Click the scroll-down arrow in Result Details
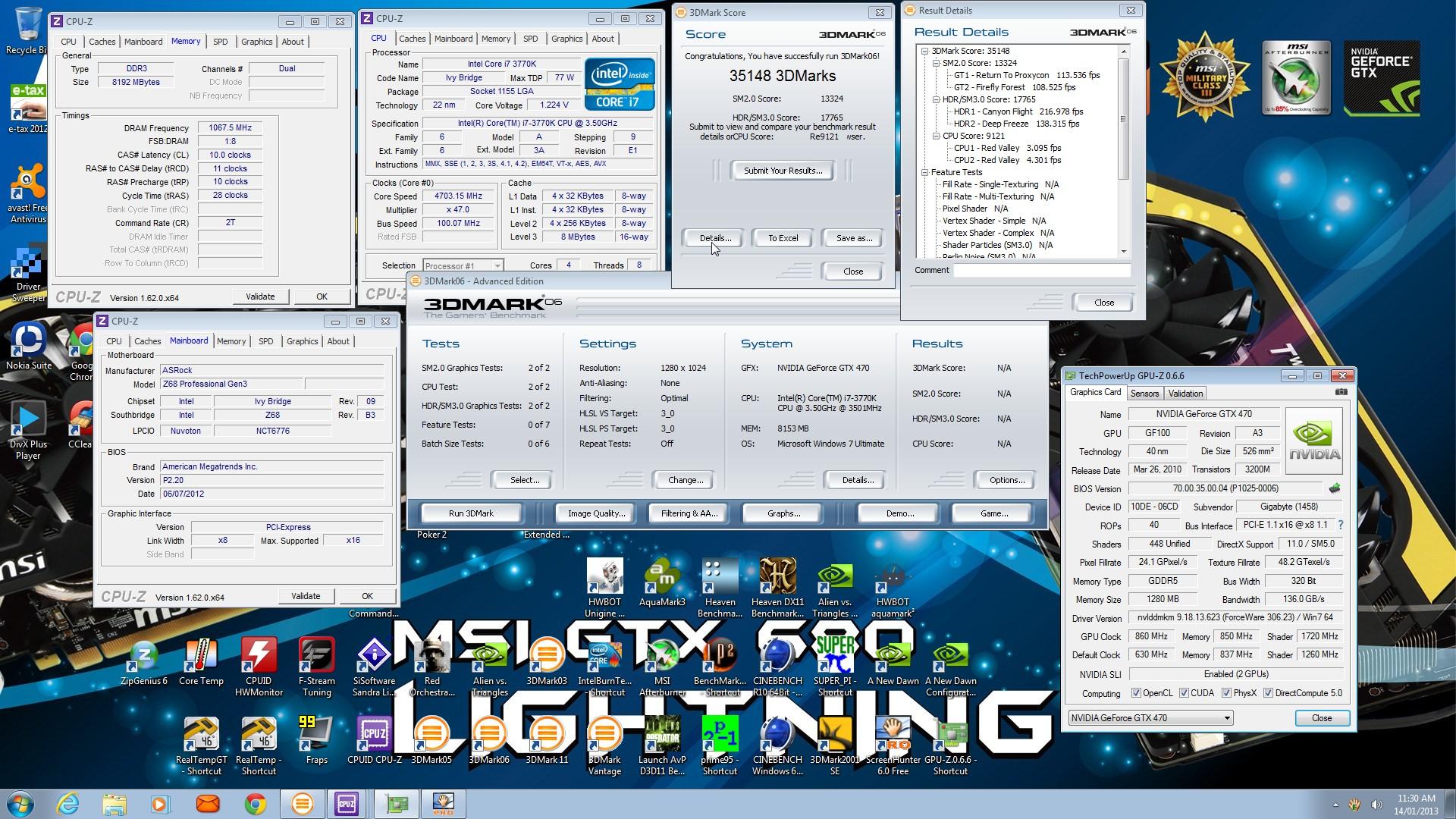This screenshot has height=819, width=1456. tap(1123, 252)
